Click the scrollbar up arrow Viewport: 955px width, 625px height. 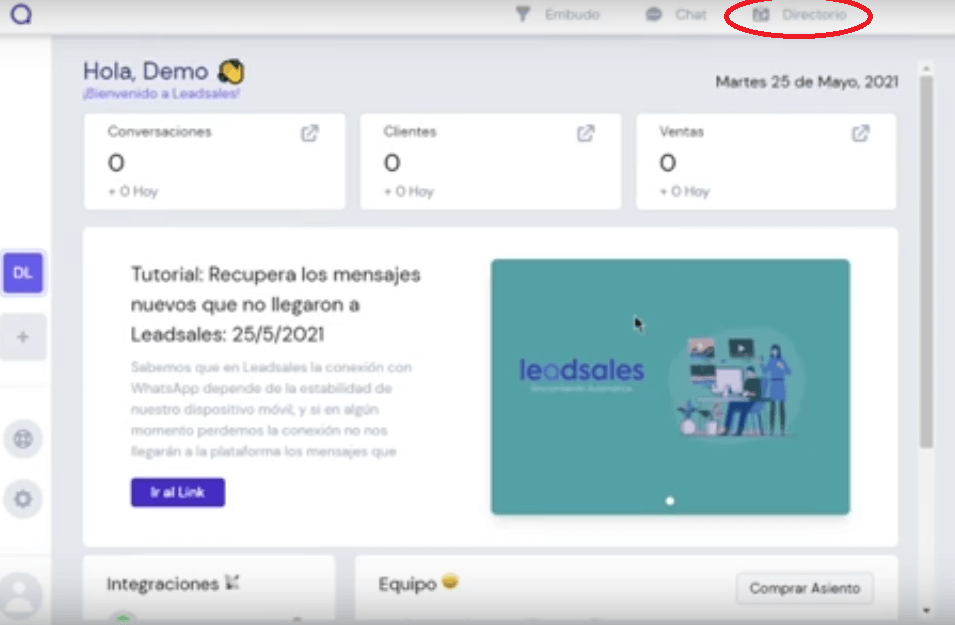(926, 68)
